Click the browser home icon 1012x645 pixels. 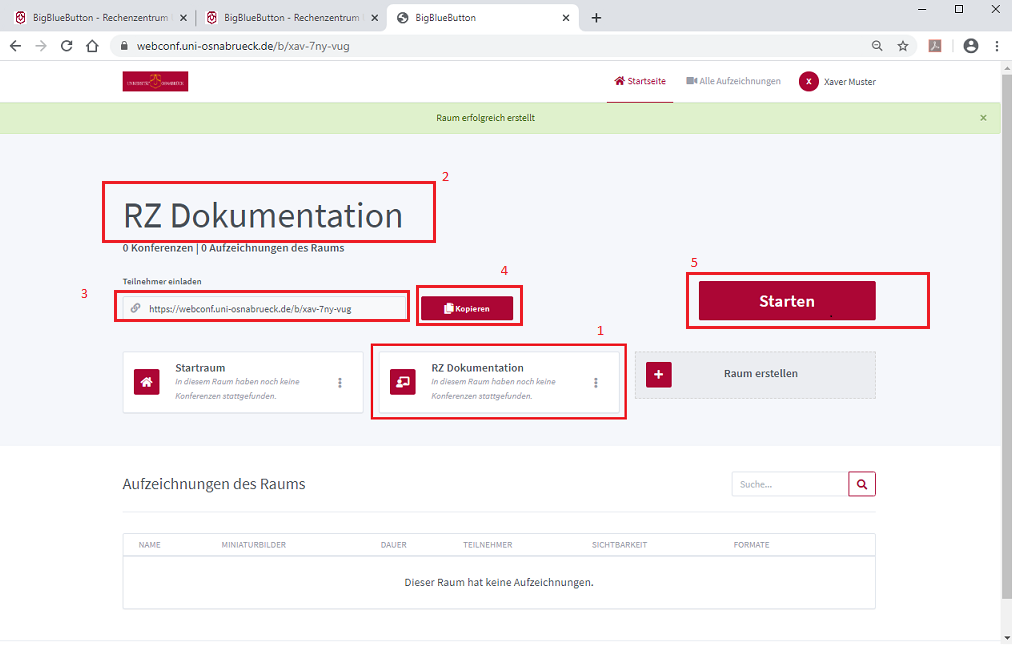(x=92, y=46)
